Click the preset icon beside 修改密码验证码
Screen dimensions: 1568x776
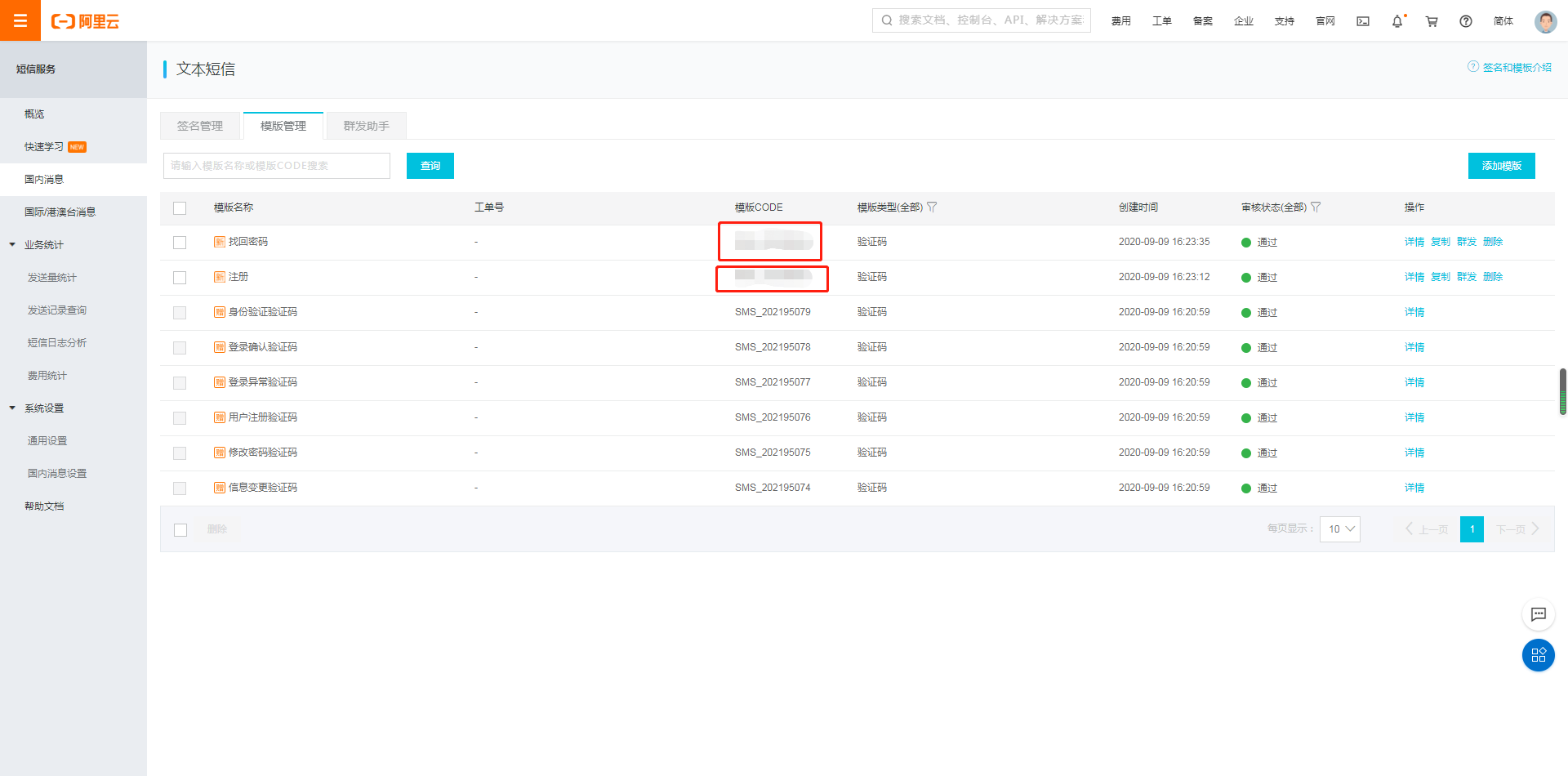[x=219, y=453]
